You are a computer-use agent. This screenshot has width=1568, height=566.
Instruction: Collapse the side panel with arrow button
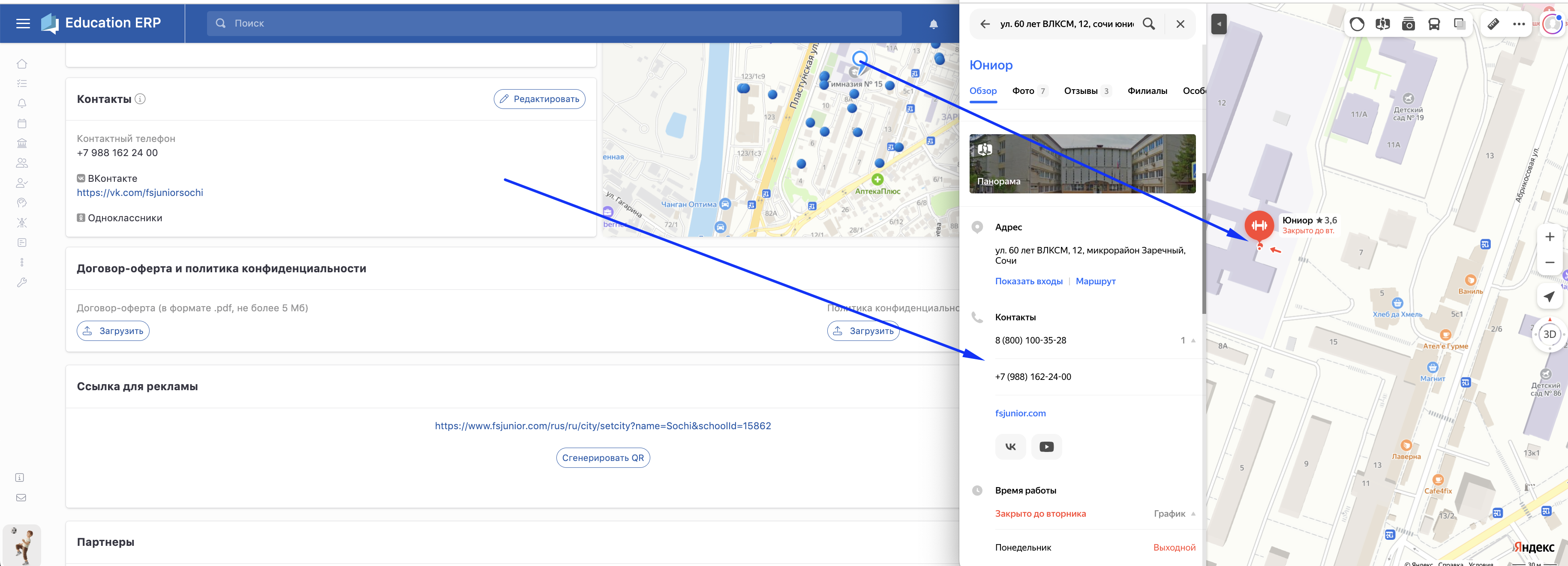click(x=1219, y=24)
